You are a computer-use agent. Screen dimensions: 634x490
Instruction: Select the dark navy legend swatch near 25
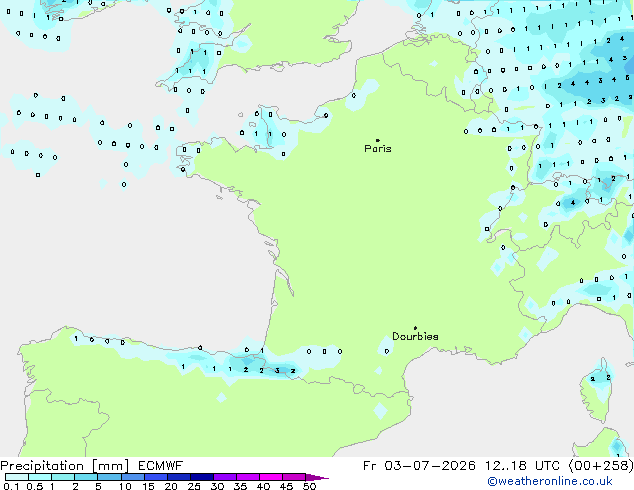202,477
